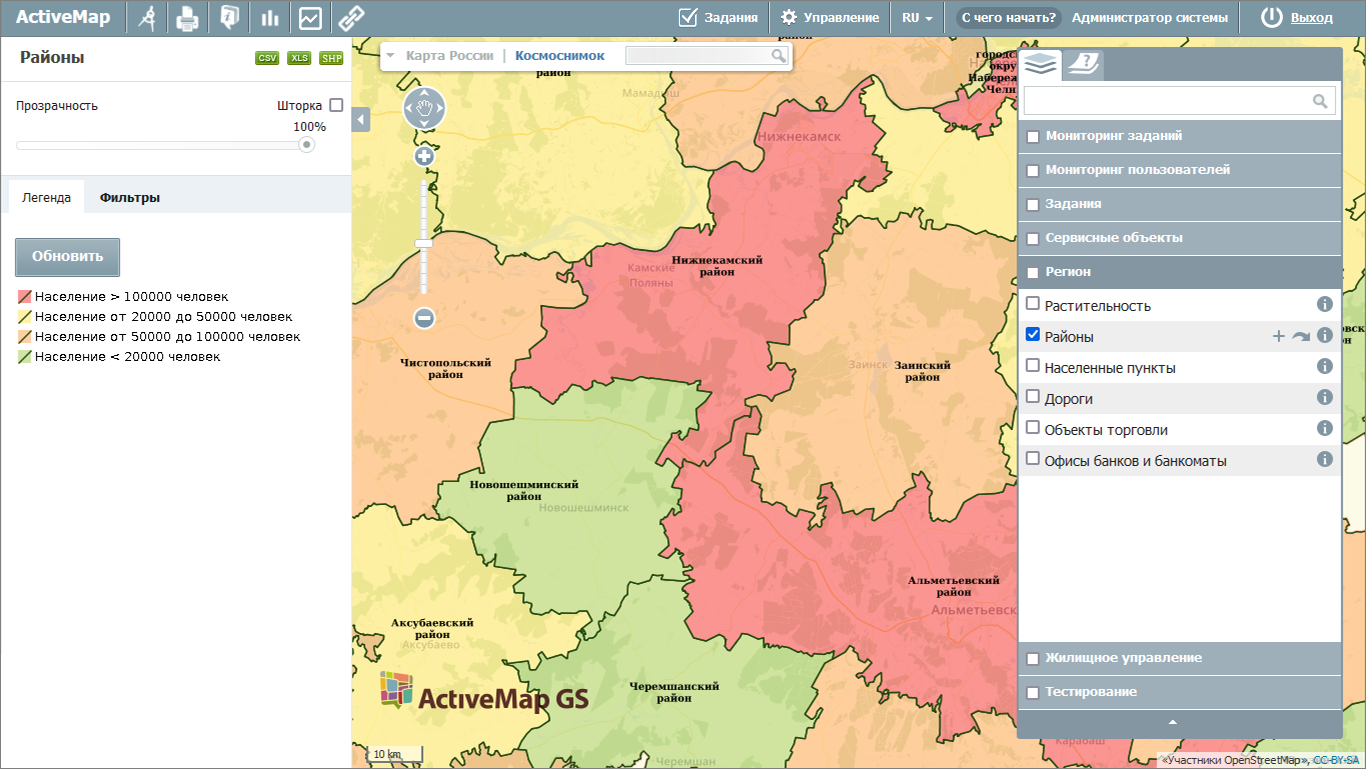Screen dimensions: 1366x769
Task: Turn on the Населенные пункты layer
Action: [1033, 367]
